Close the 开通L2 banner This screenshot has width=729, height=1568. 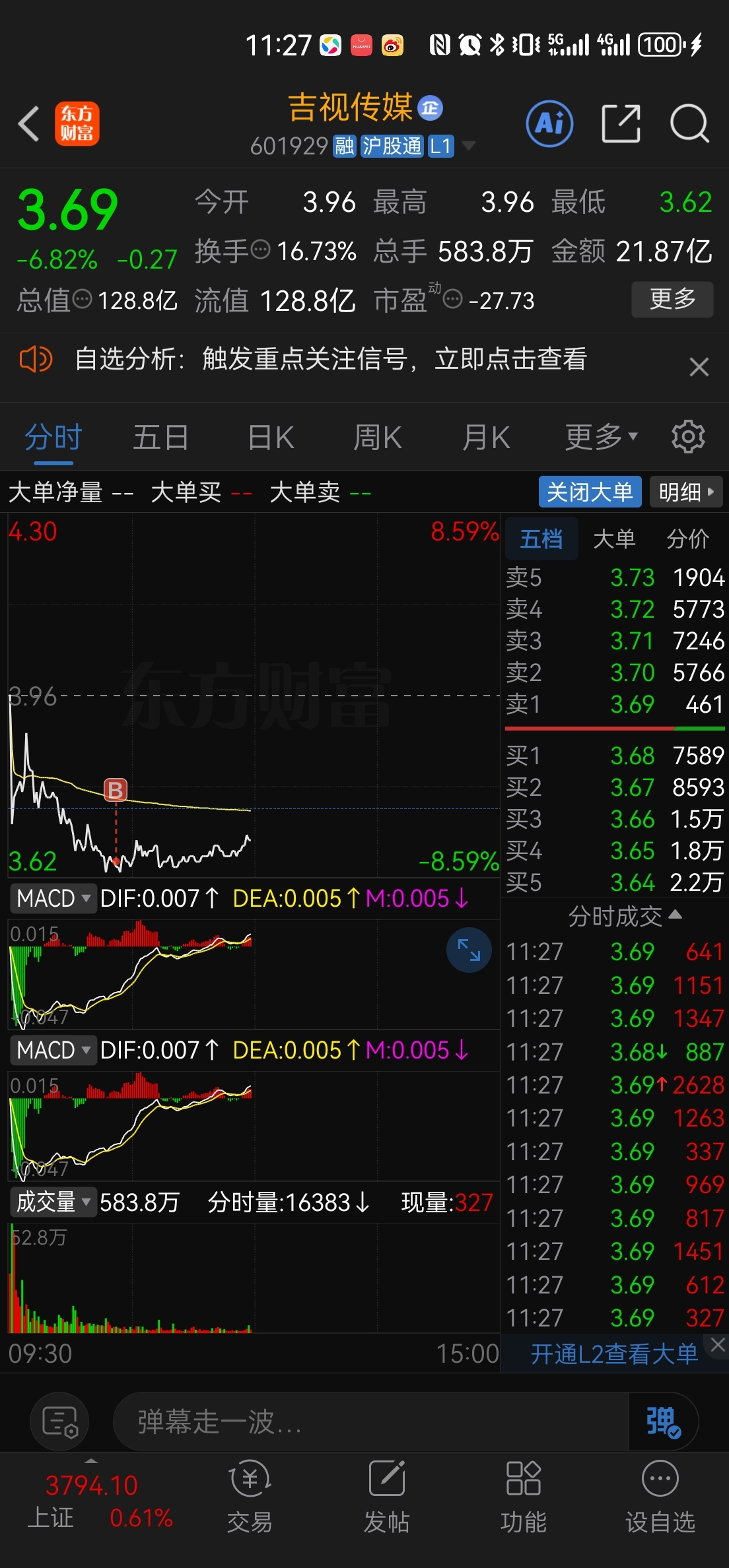point(717,1344)
